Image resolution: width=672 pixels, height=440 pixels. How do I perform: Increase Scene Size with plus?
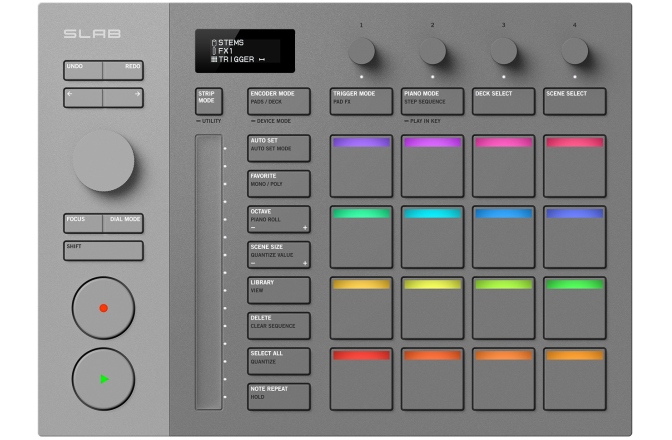click(x=305, y=263)
